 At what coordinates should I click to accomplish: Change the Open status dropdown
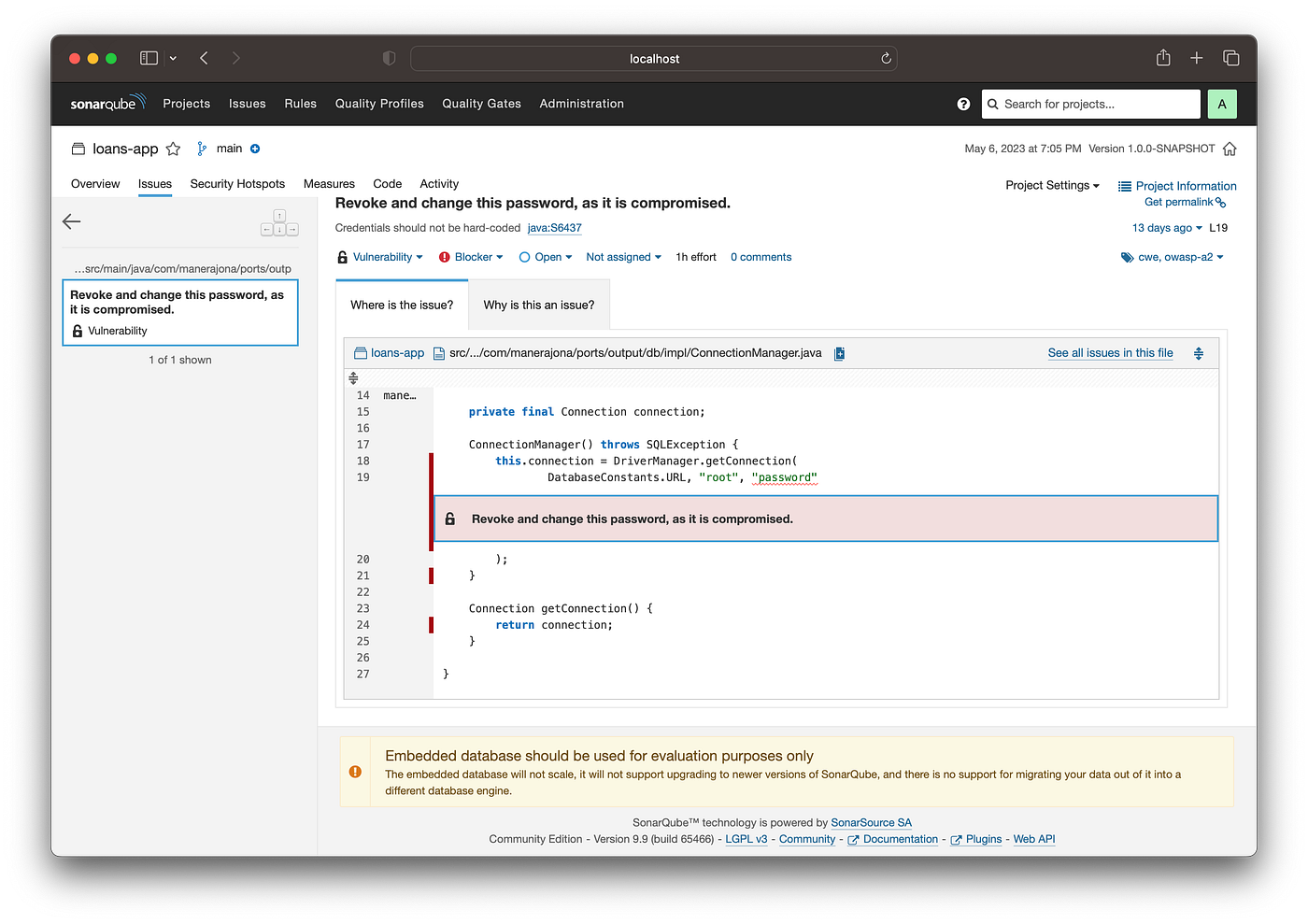546,257
